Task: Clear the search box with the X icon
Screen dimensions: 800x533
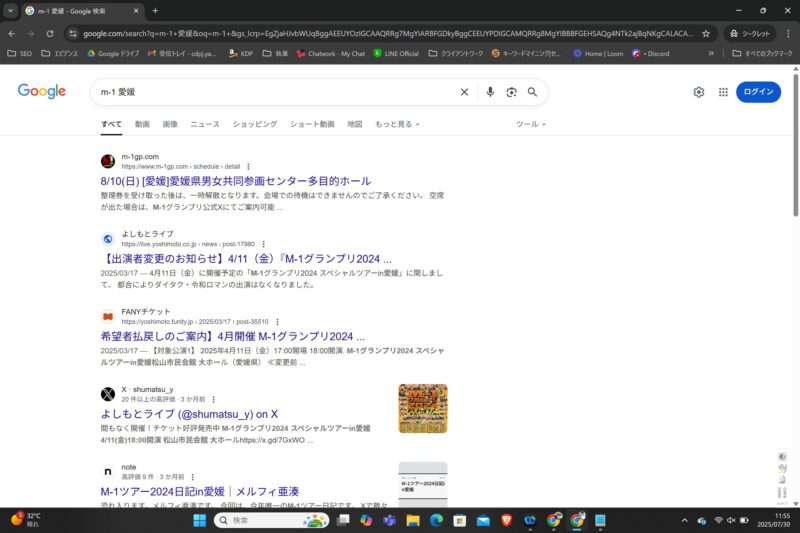Action: 464,92
